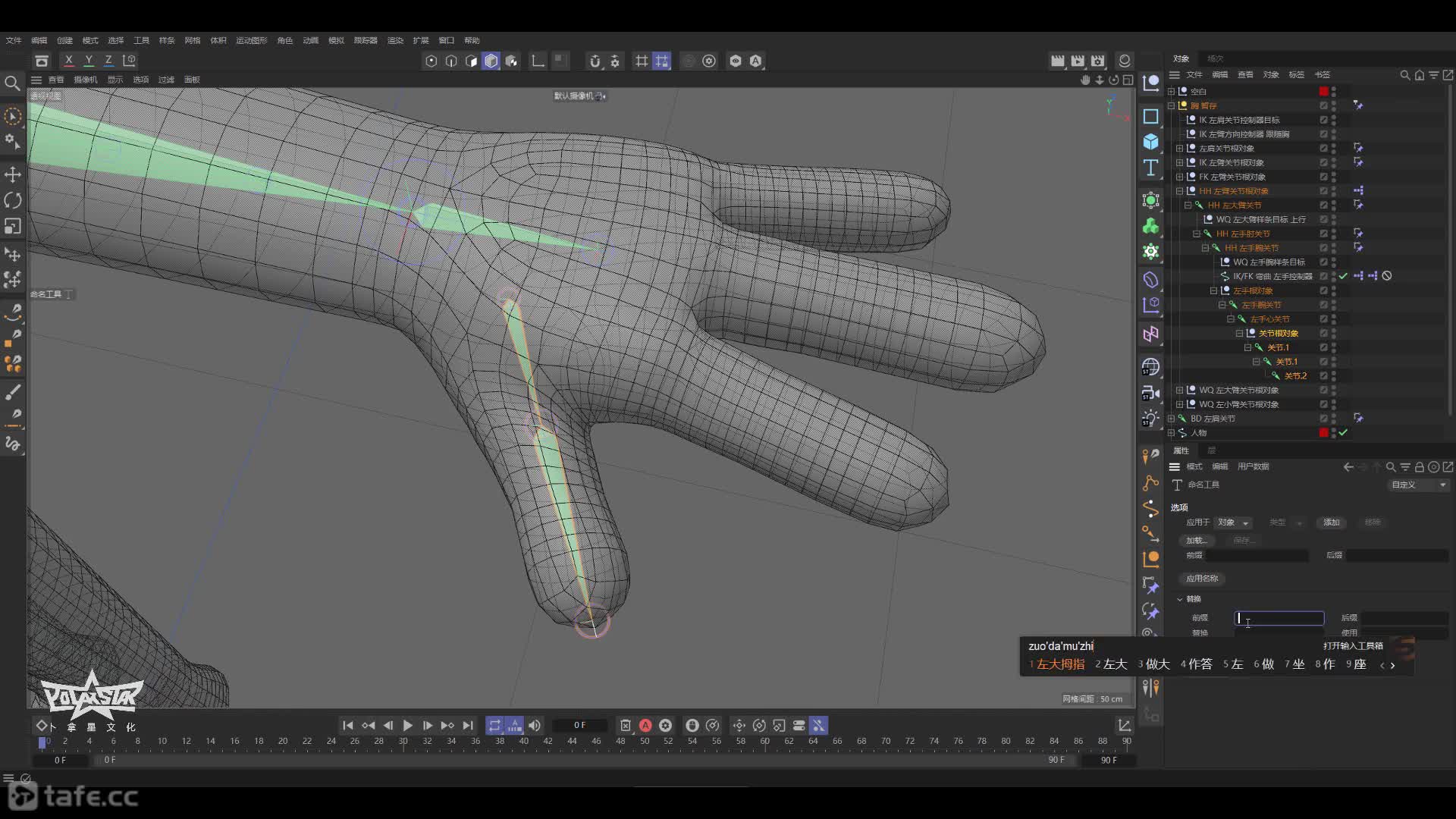Click the light icon in right palette

1150,418
